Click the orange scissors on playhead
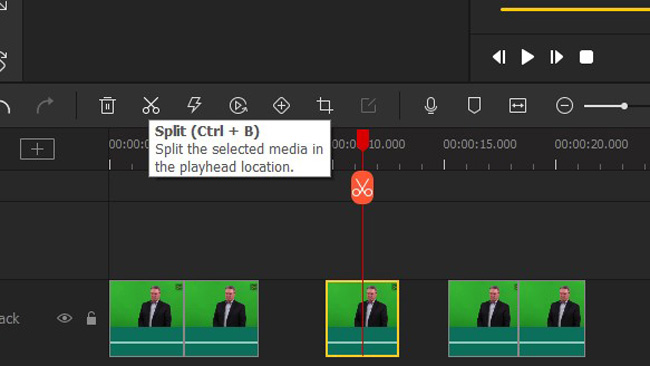The height and width of the screenshot is (366, 650). tap(362, 188)
